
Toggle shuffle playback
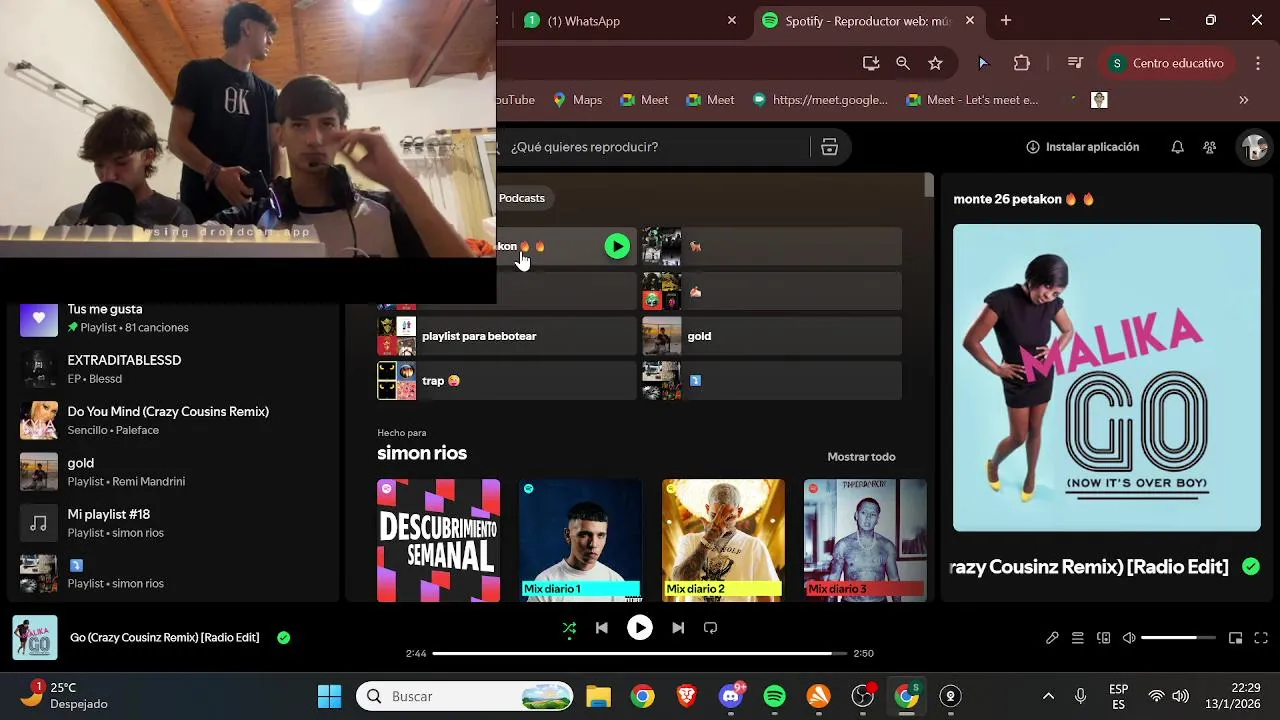point(569,628)
